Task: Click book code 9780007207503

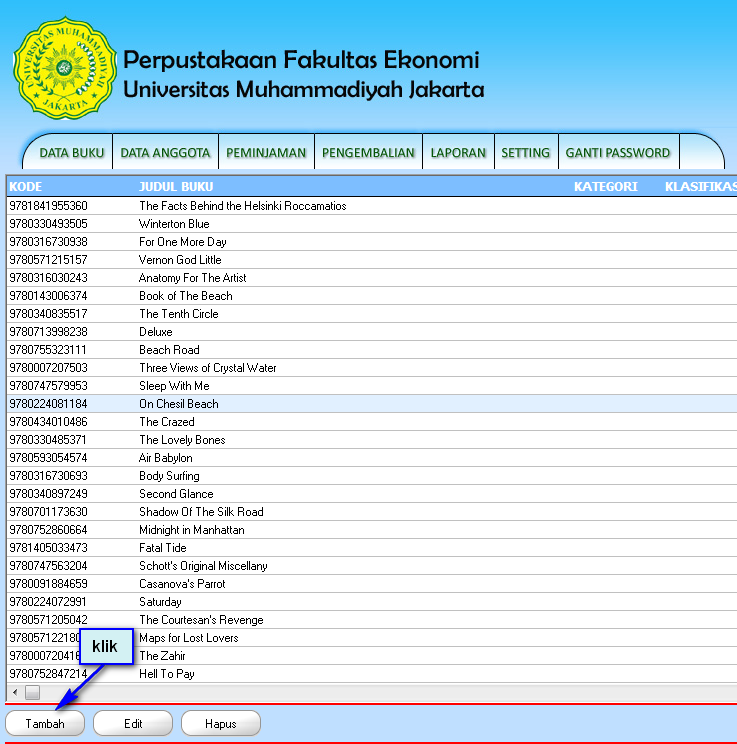Action: coord(48,368)
